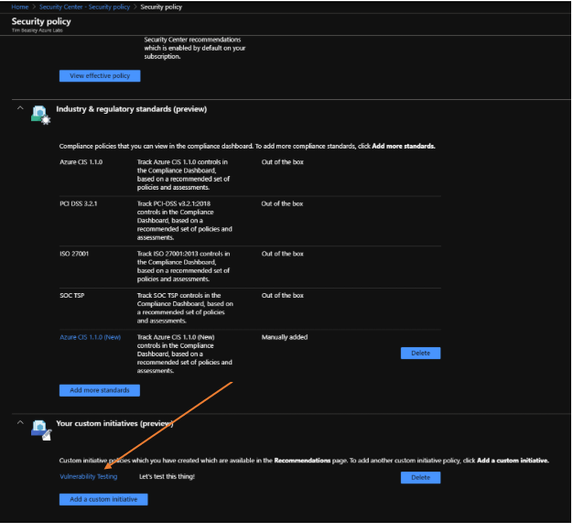
Task: Click the Track ISO 27001:2013 controls description
Action: click(x=183, y=266)
